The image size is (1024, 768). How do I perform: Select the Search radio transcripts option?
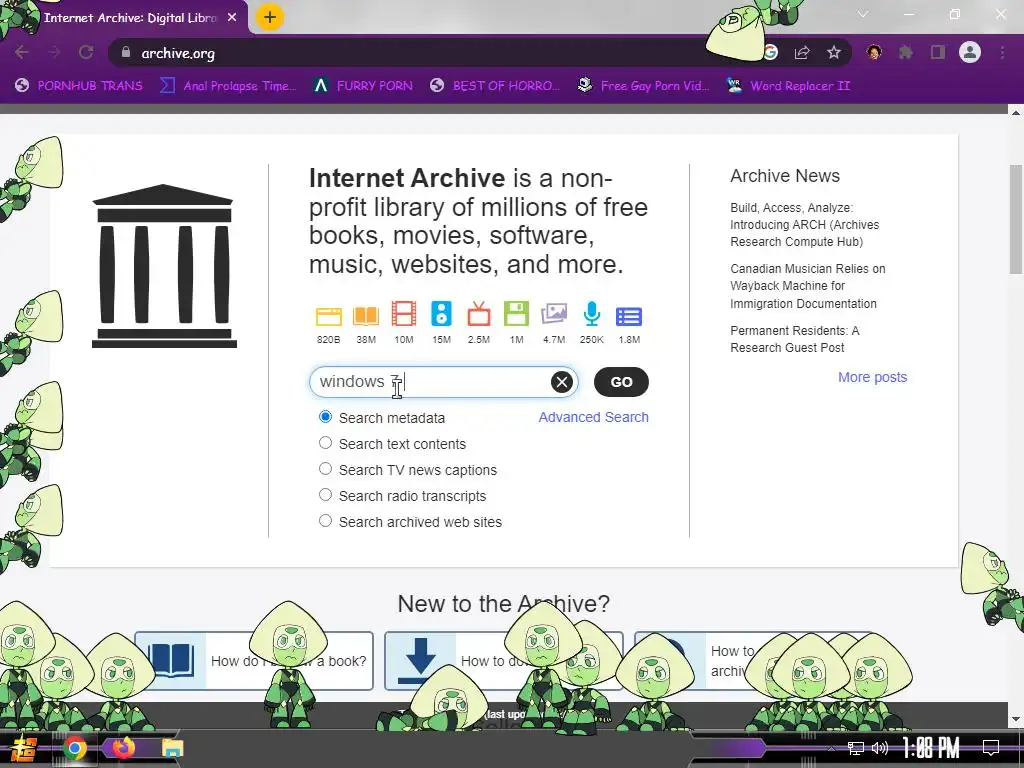tap(325, 495)
